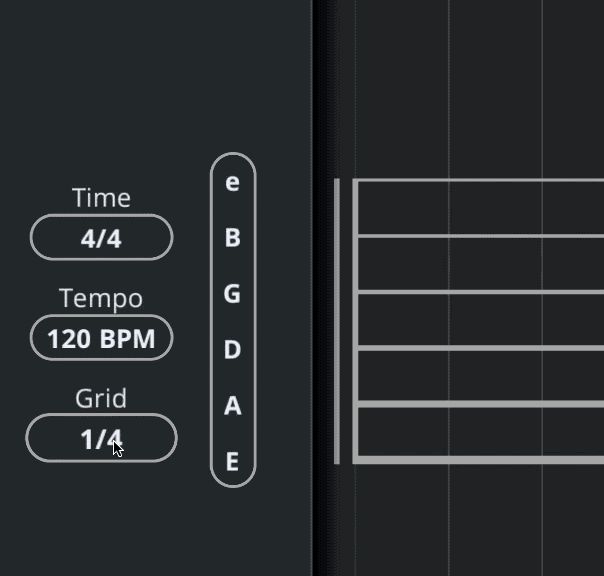Click the A string tuning label
This screenshot has width=604, height=576.
[x=232, y=406]
